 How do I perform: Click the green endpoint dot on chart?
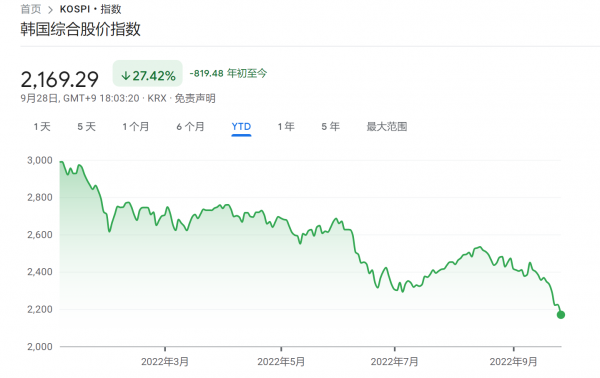click(x=561, y=315)
